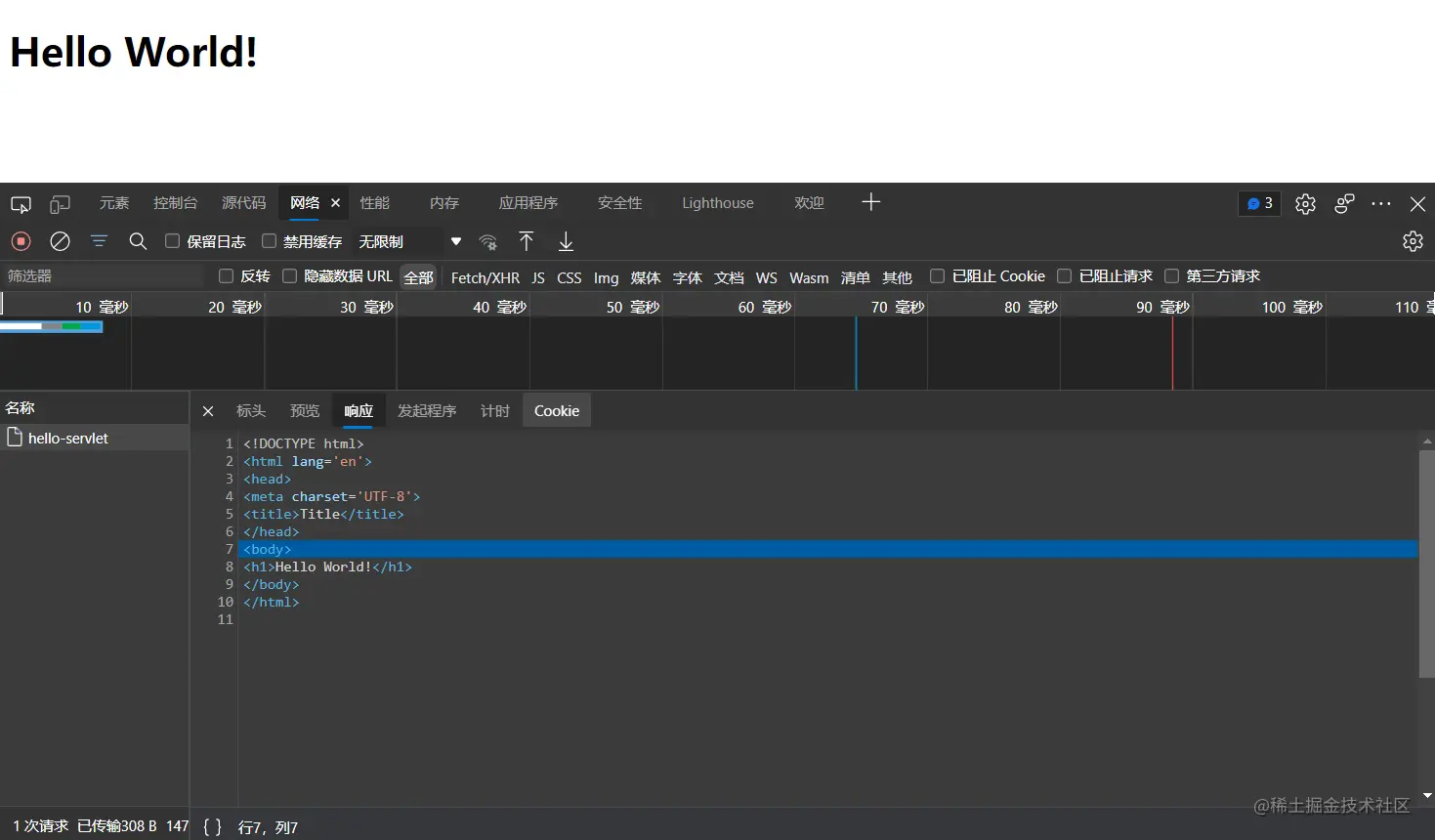
Task: Check 第三方请求 checkbox
Action: point(1171,276)
